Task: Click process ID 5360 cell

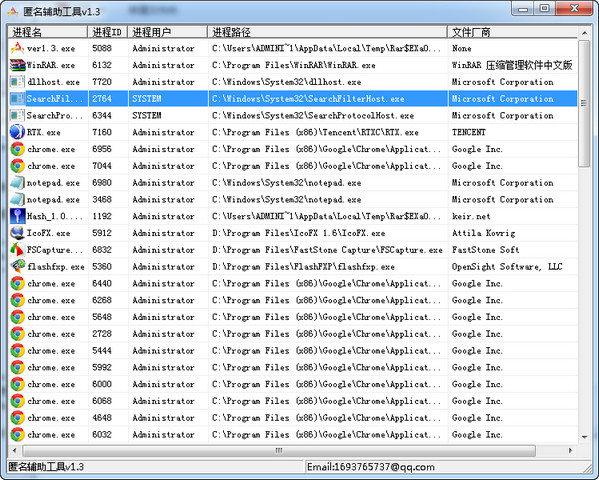Action: click(108, 267)
